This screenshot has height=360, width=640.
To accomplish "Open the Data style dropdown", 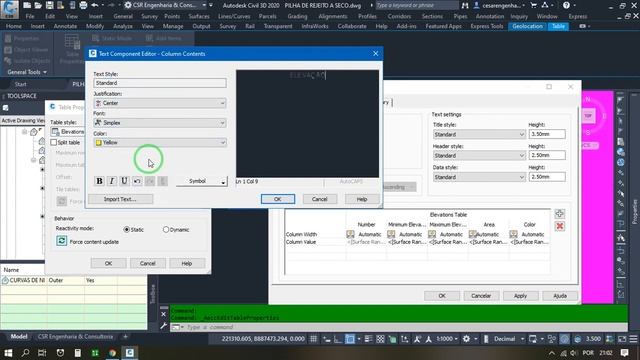I will click(x=479, y=177).
